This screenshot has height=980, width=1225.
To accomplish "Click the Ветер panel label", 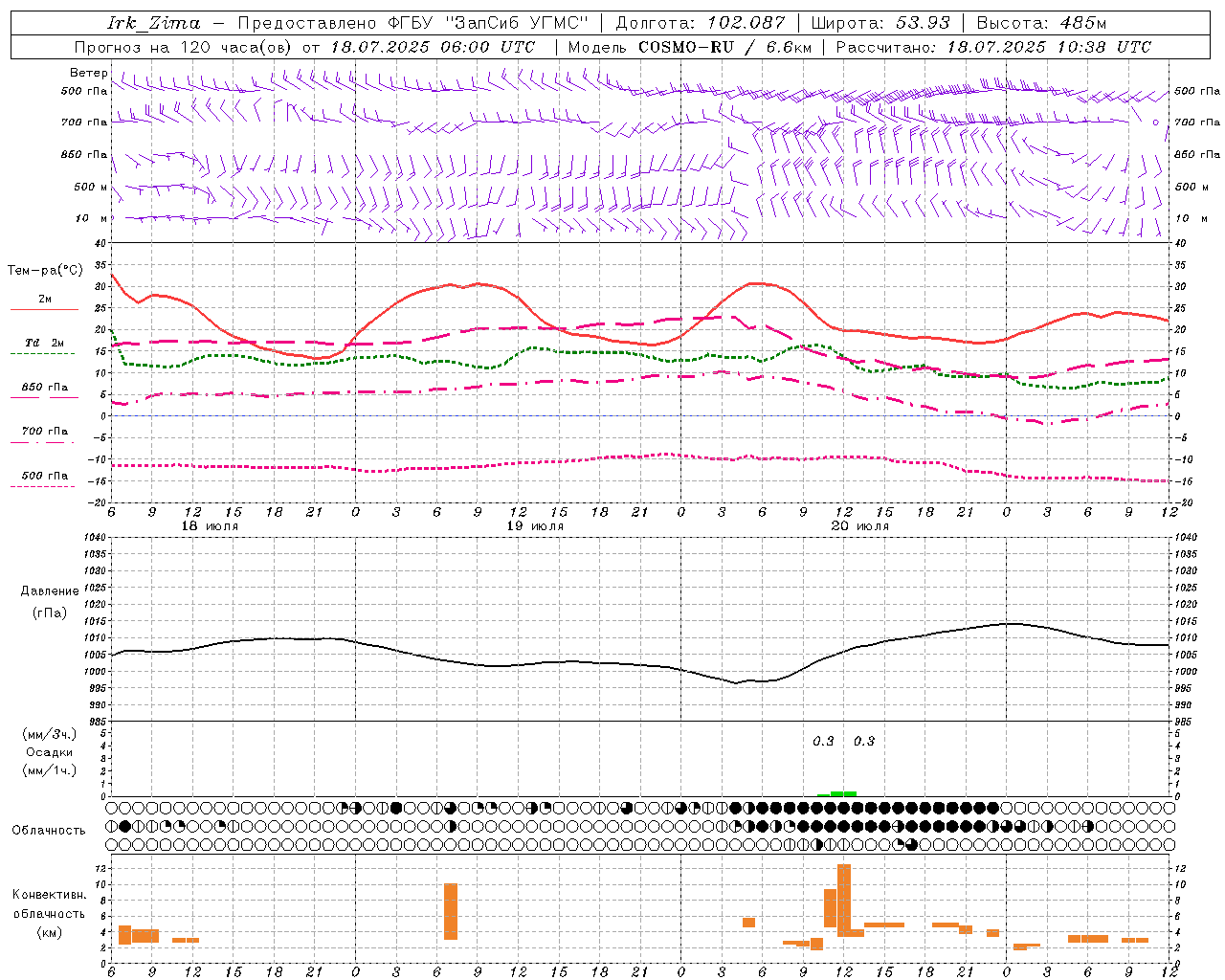I will (x=89, y=73).
